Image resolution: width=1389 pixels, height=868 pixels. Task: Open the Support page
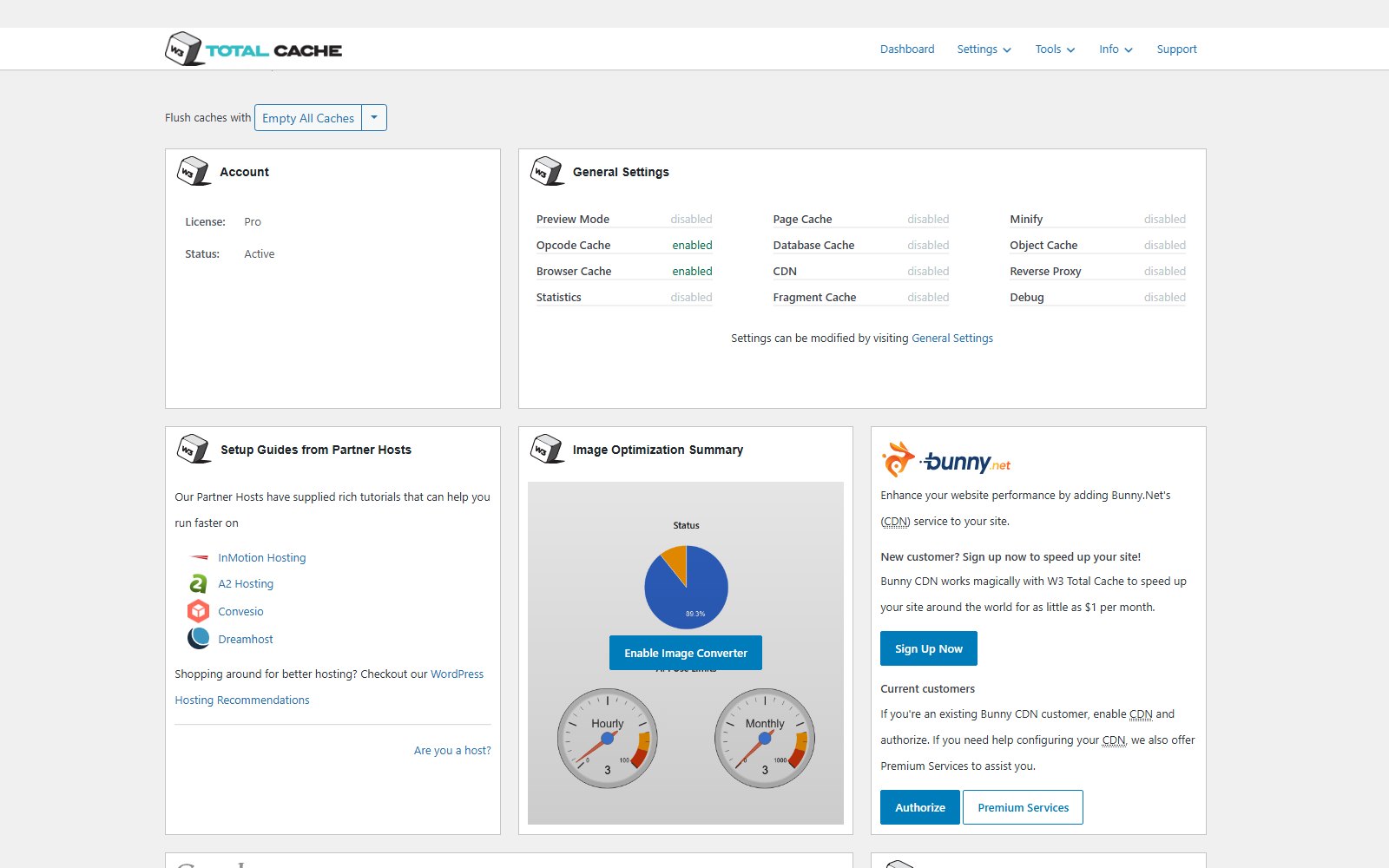click(1176, 49)
